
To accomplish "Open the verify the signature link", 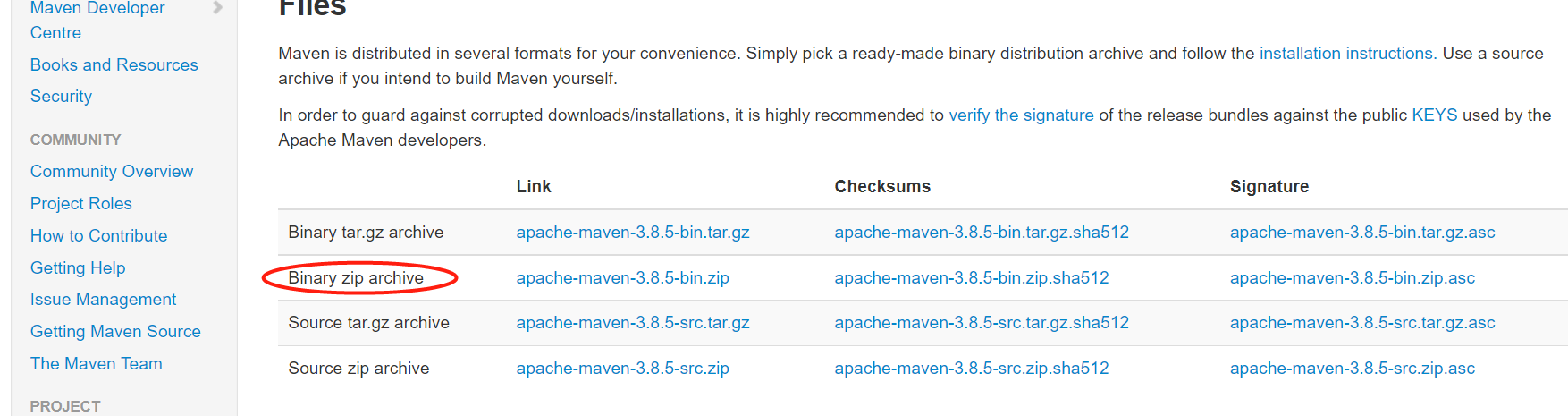I will coord(1021,115).
